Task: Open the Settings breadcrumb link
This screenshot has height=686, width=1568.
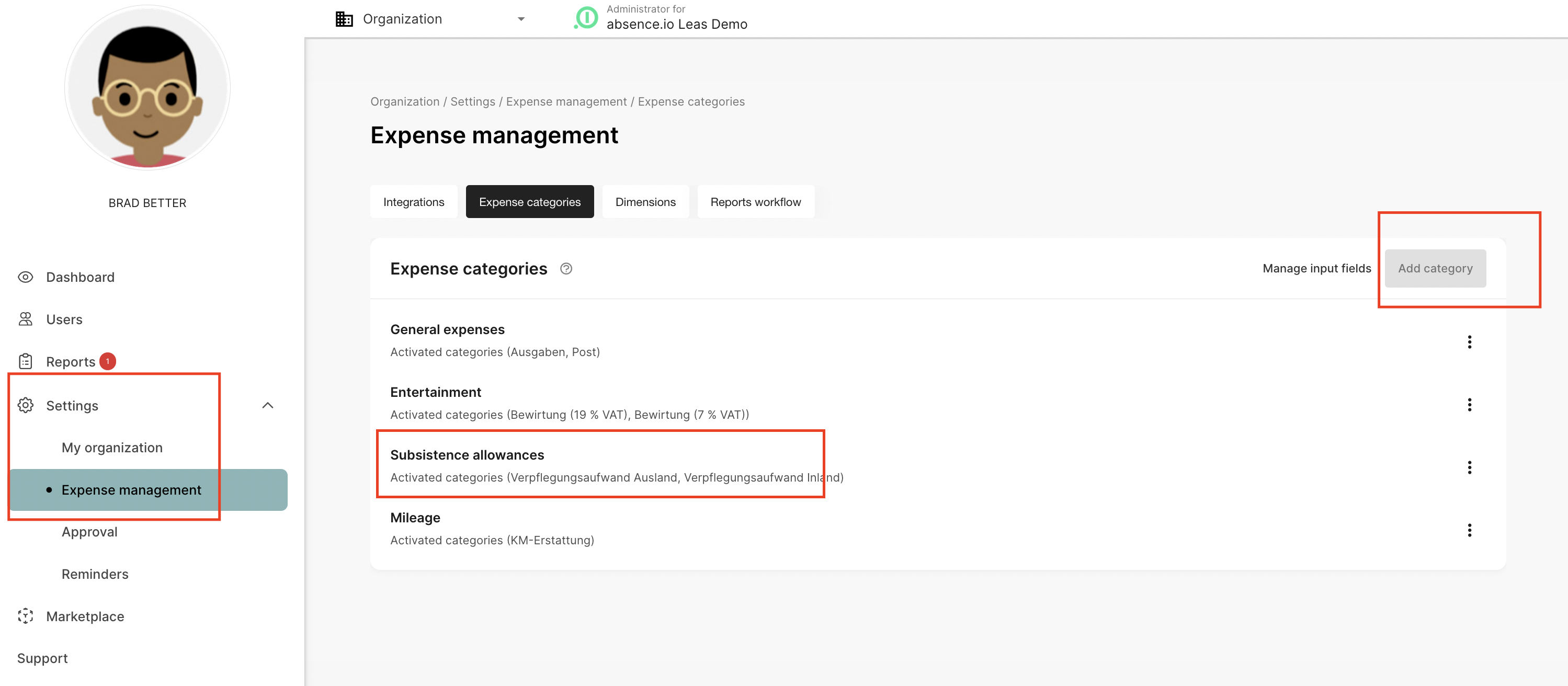Action: coord(472,101)
